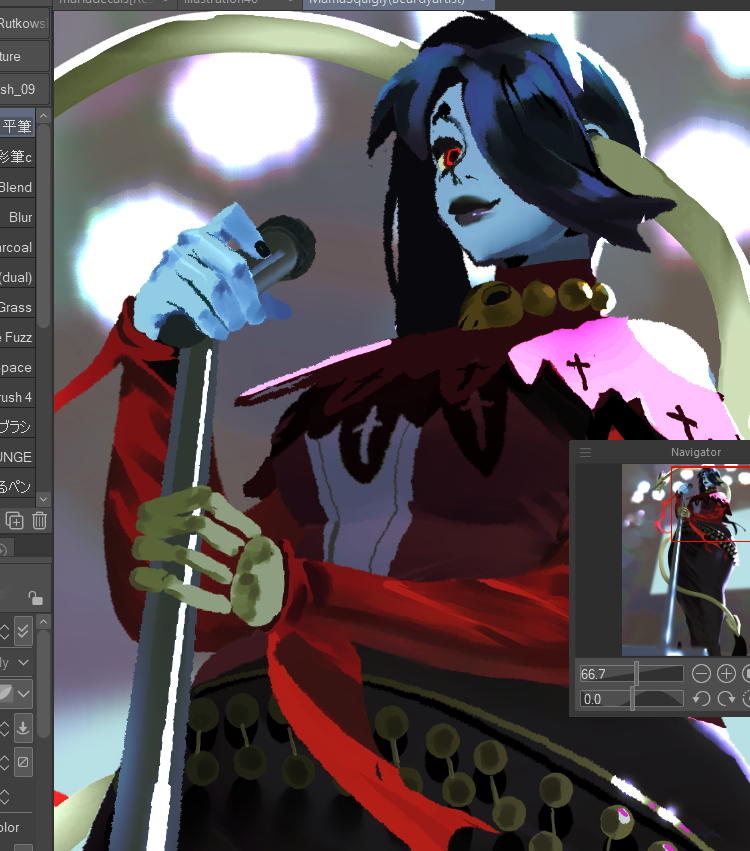Click the slashed-square settings button
Screen dimensions: 750x851
pyautogui.click(x=23, y=762)
